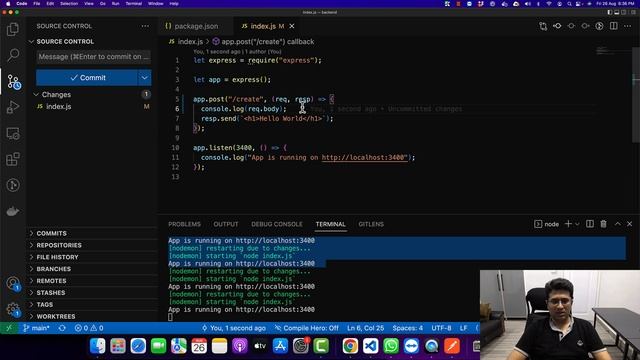Switch to the PROBLEMS panel tab
The height and width of the screenshot is (360, 640).
[x=184, y=224]
